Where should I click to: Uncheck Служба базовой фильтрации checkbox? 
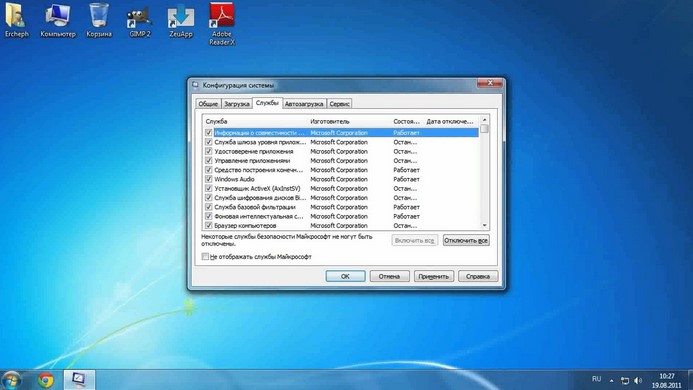tap(209, 207)
